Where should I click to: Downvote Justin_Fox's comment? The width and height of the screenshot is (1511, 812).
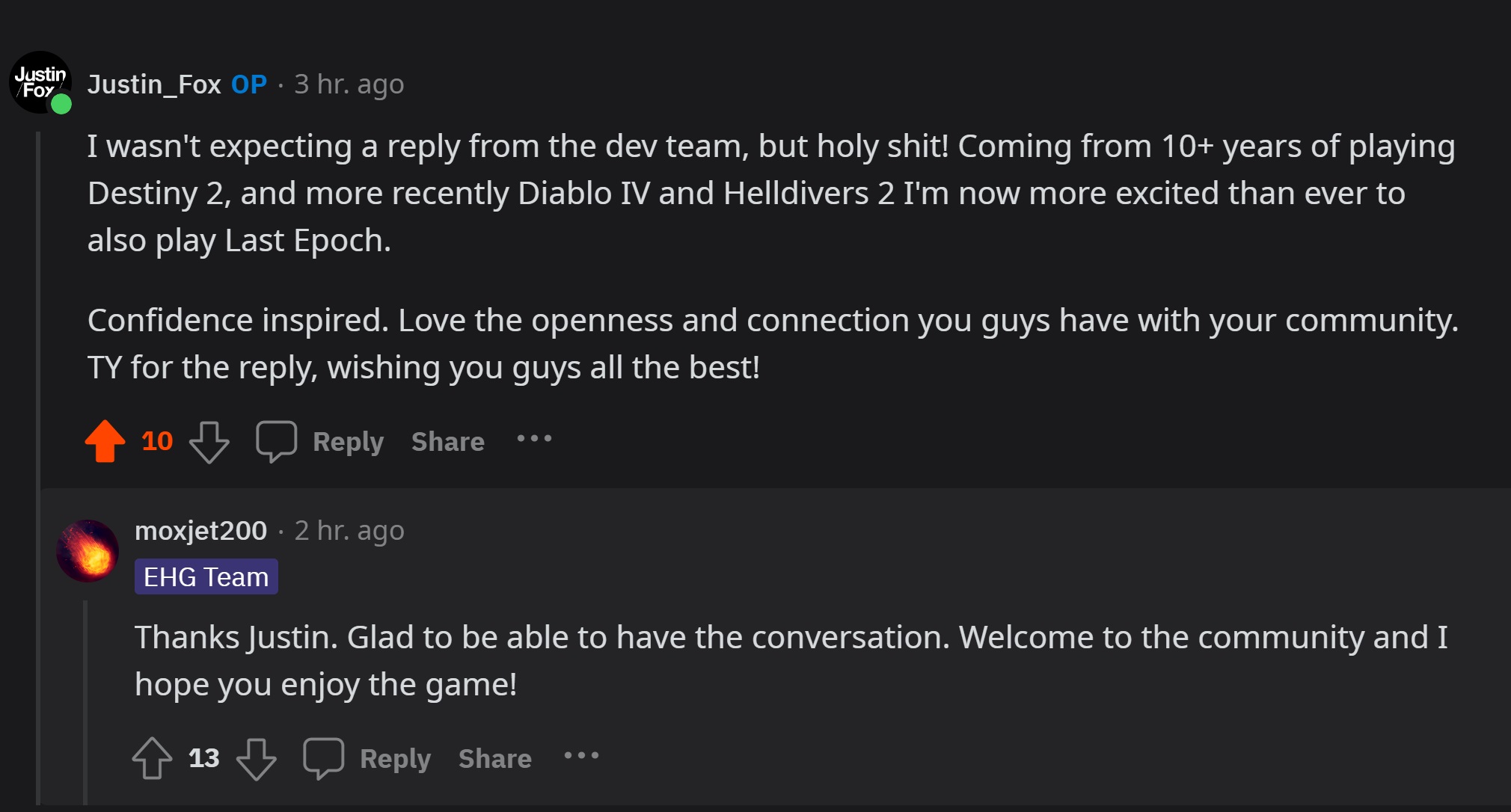pos(209,442)
